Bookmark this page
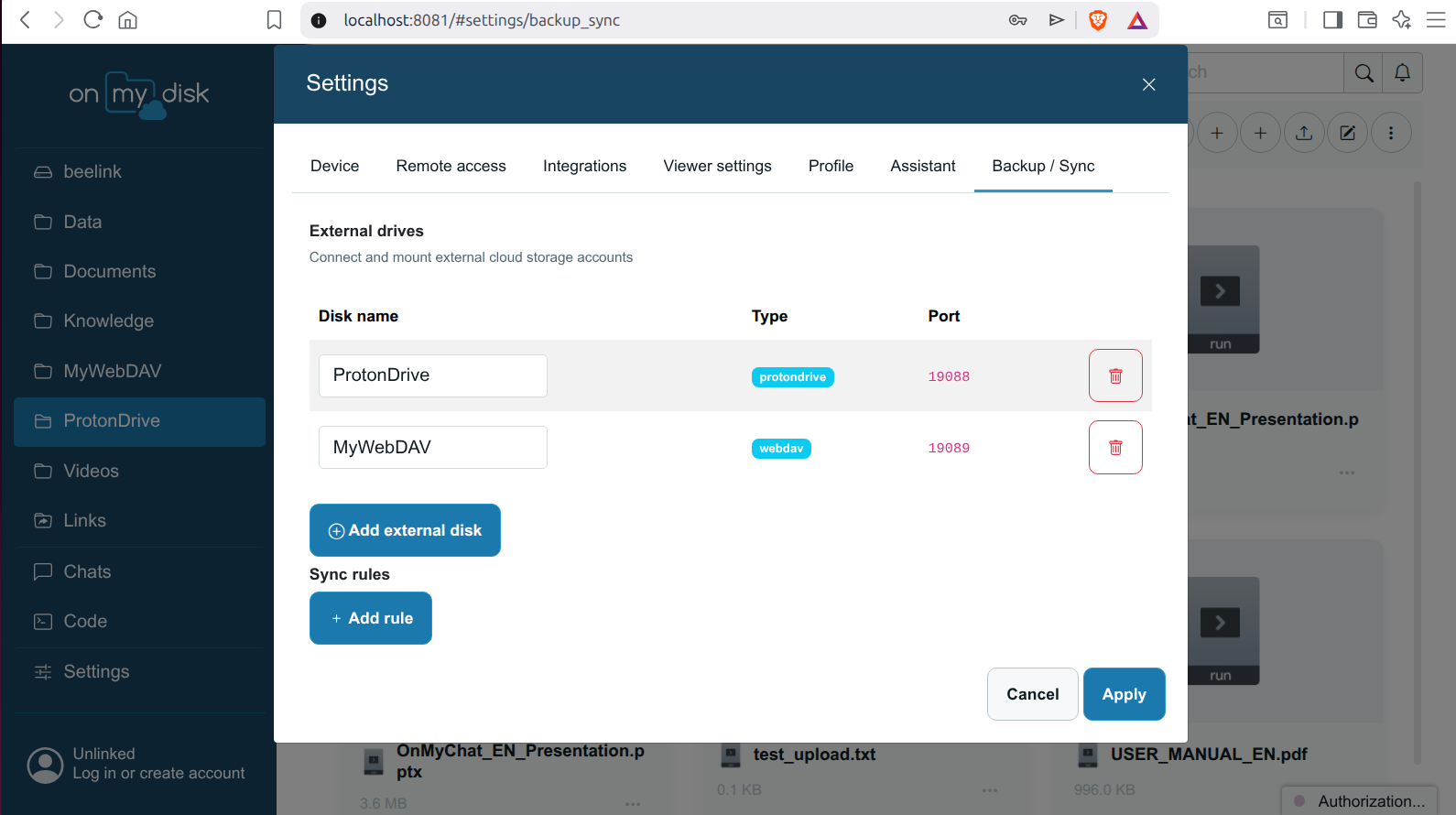The width and height of the screenshot is (1456, 815). click(274, 20)
